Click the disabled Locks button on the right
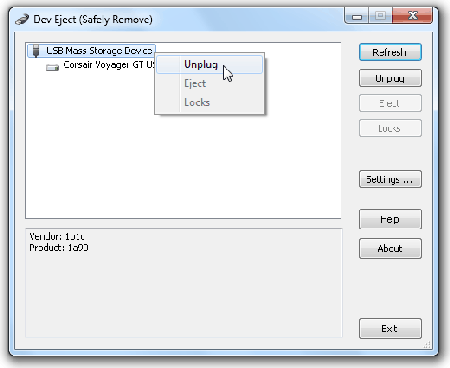Viewport: 450px width, 368px height. coord(390,128)
